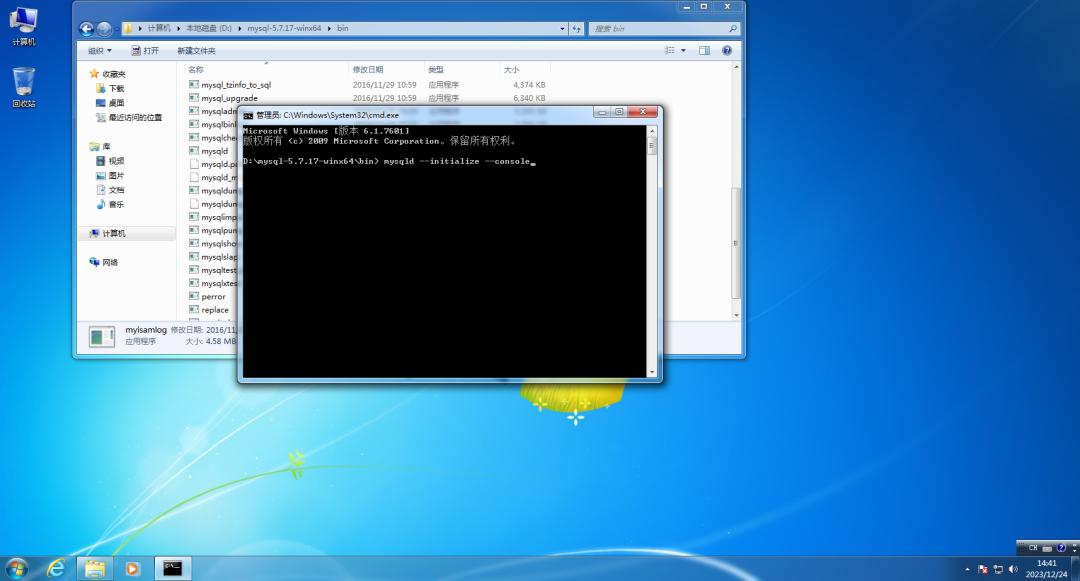Click Explorer back navigation arrow
1080x581 pixels.
pyautogui.click(x=86, y=29)
